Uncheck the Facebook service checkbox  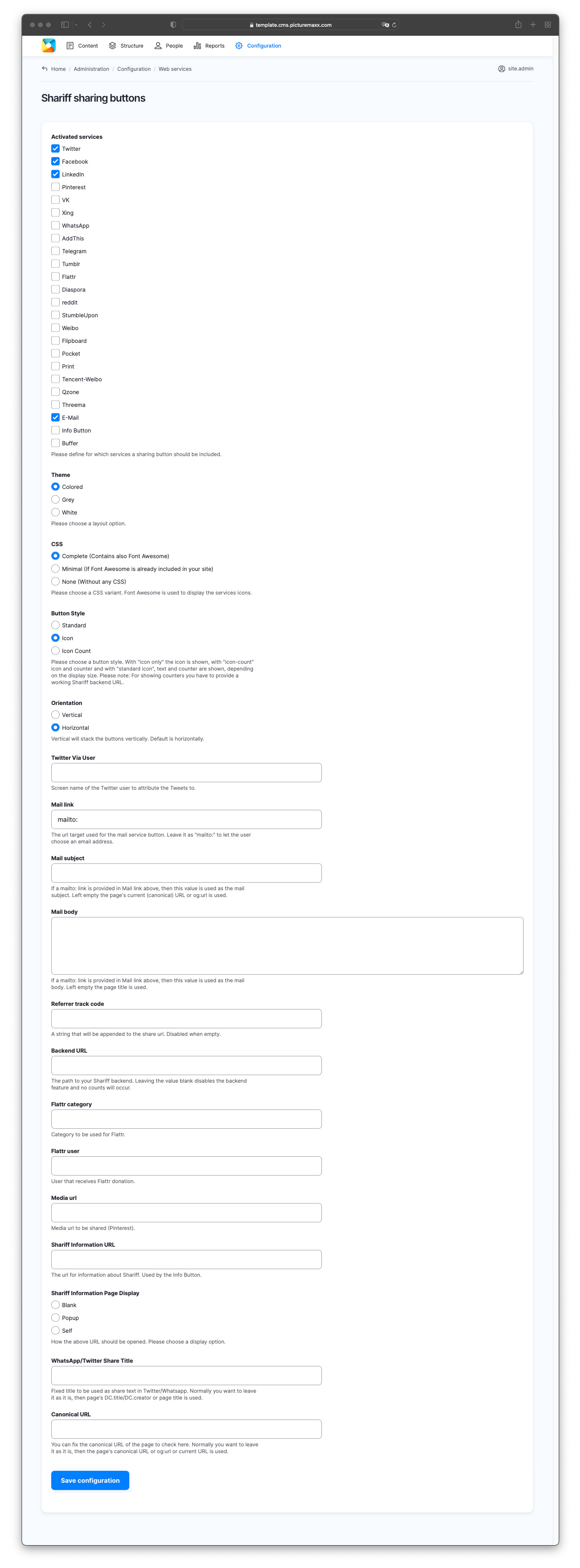click(56, 161)
